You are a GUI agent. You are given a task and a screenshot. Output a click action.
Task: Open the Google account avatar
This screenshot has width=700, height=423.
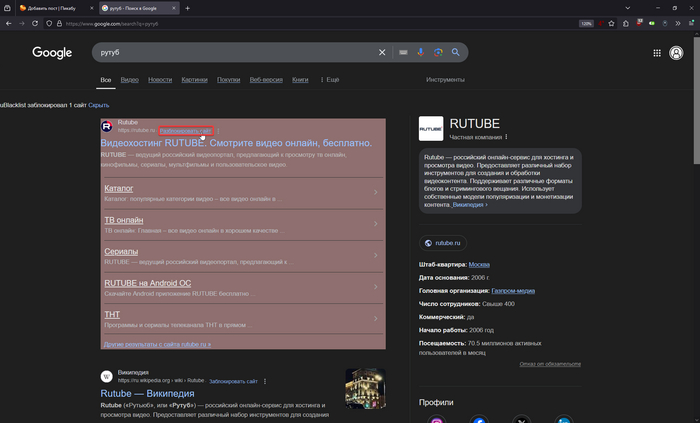click(676, 53)
